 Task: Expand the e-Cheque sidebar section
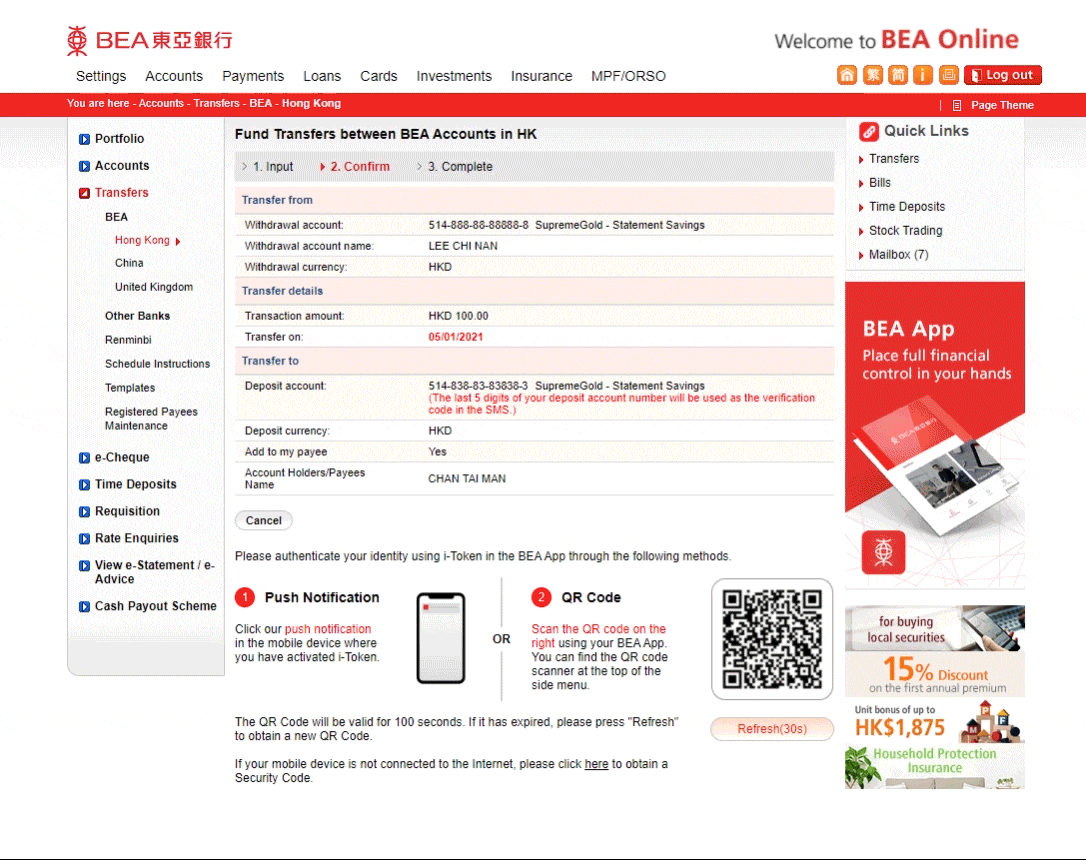(x=84, y=458)
